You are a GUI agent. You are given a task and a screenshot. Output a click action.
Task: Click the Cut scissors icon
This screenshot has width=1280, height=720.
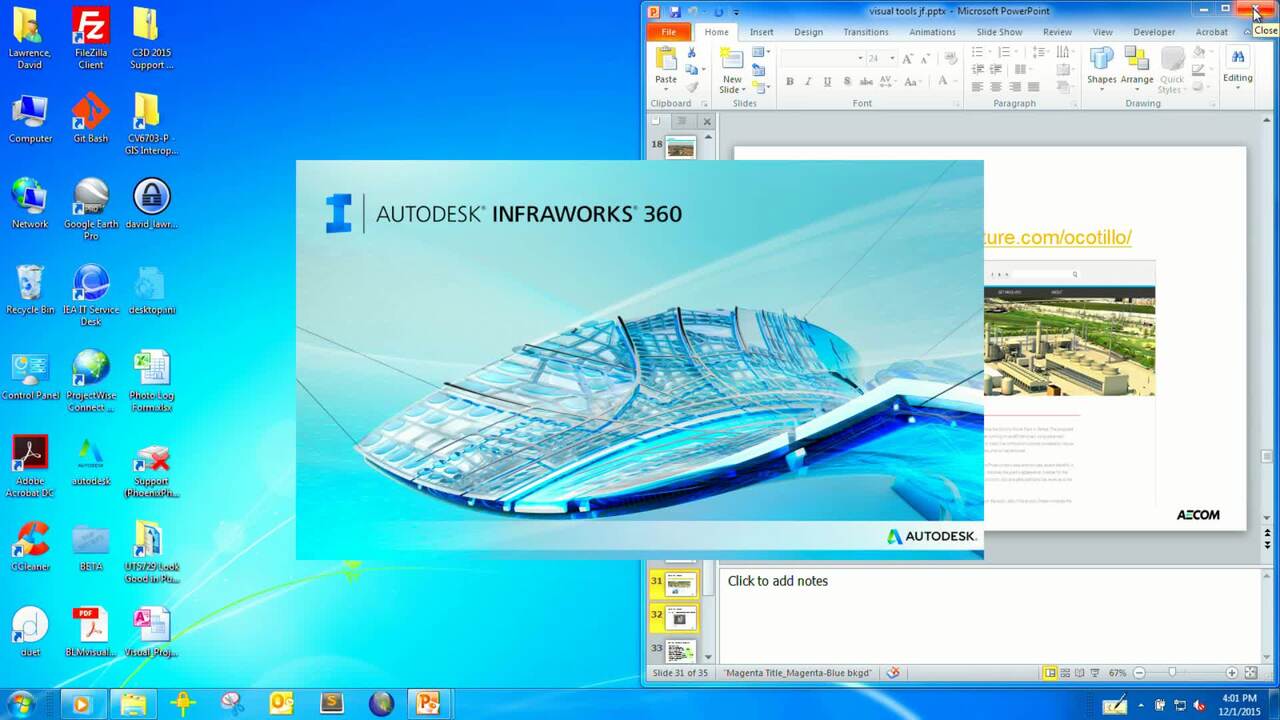[x=691, y=53]
